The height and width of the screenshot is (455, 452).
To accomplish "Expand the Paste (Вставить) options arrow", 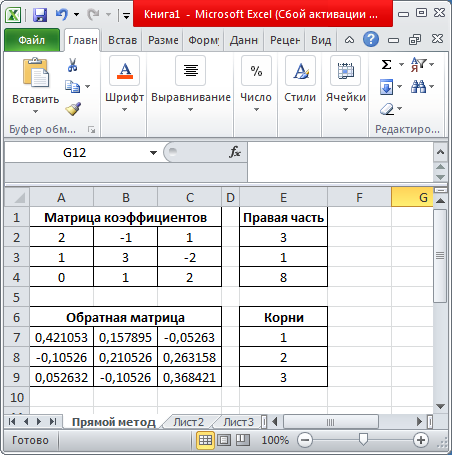I will tap(36, 111).
